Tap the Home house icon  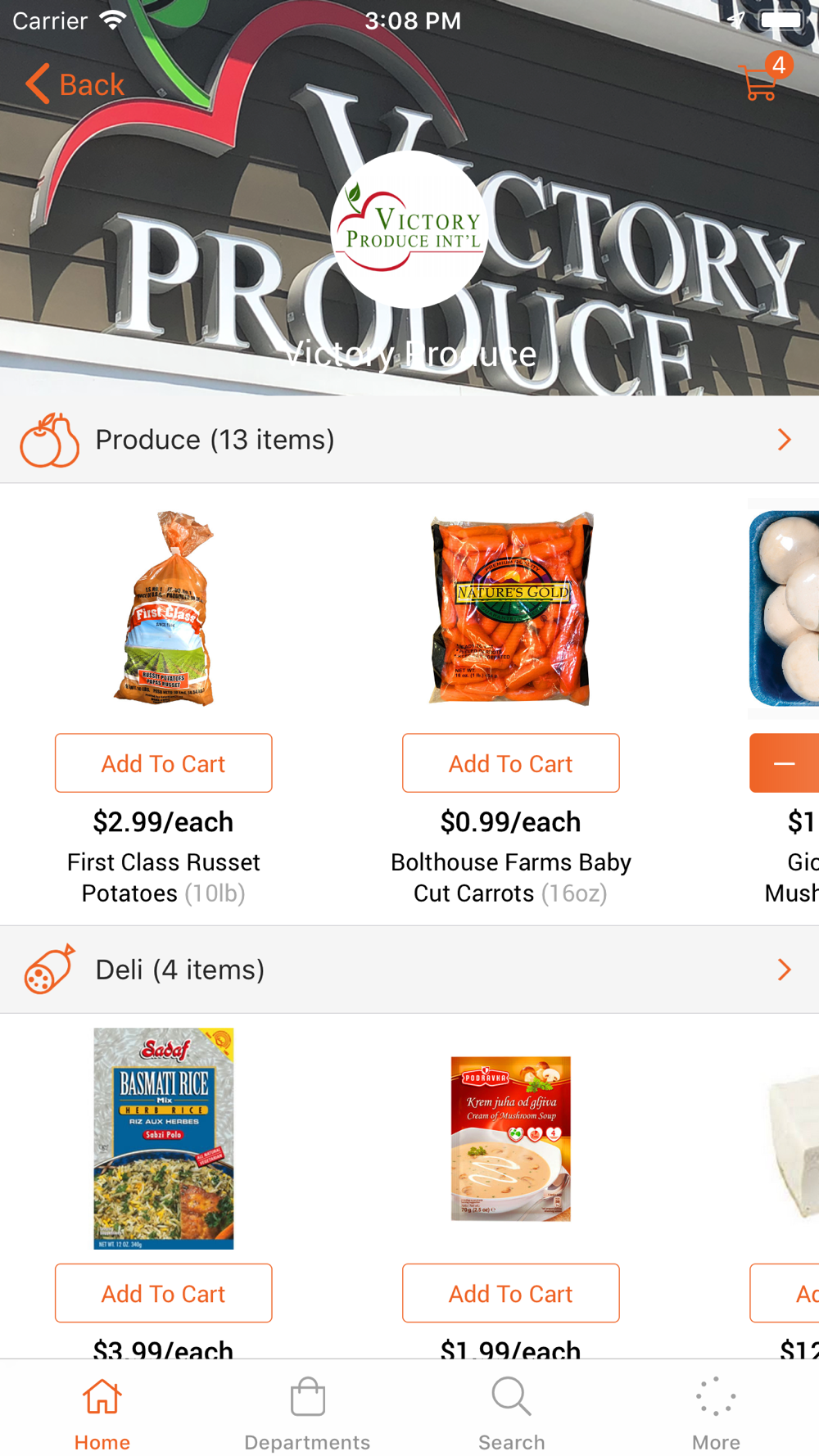tap(102, 1397)
